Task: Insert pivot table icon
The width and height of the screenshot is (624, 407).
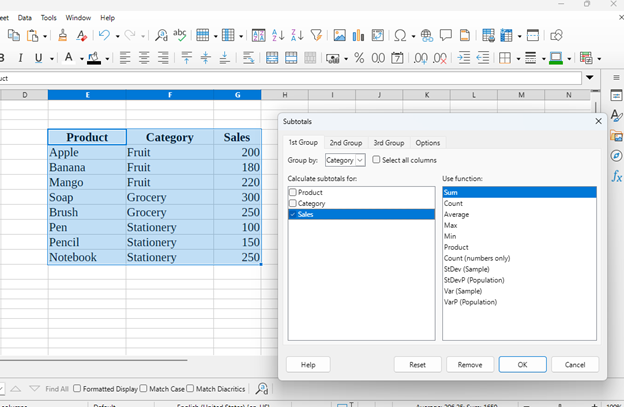Action: coord(377,35)
